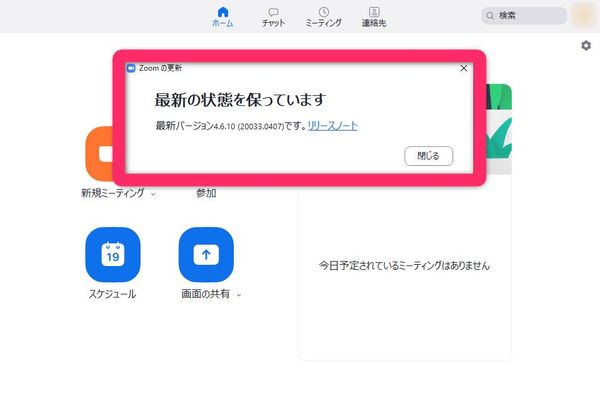The image size is (600, 413).
Task: Open the profile avatar menu
Action: [x=583, y=16]
